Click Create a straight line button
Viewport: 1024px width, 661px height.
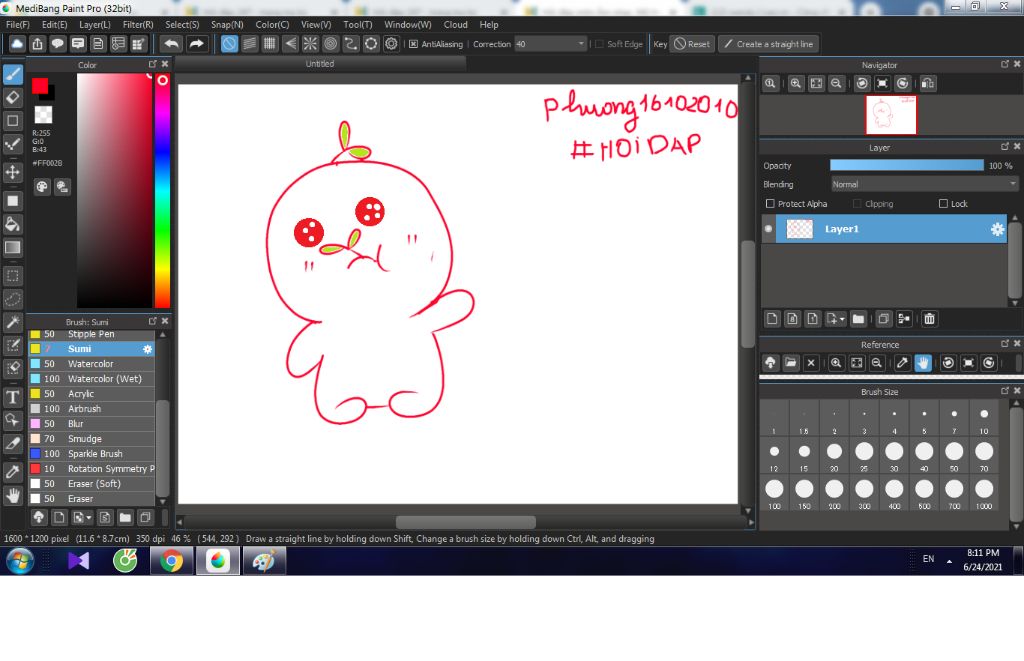(x=769, y=44)
